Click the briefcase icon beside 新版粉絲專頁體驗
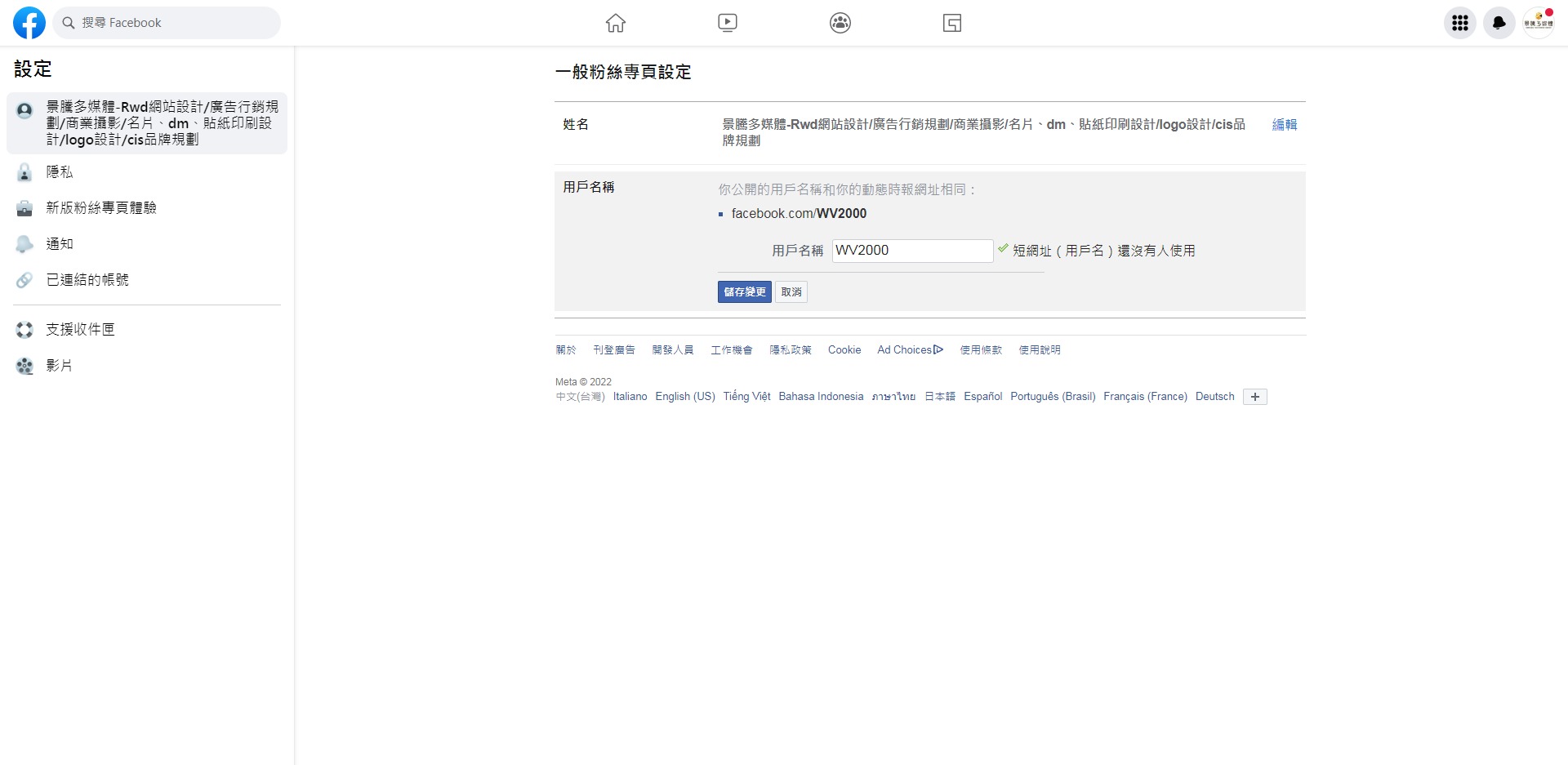 coord(24,208)
